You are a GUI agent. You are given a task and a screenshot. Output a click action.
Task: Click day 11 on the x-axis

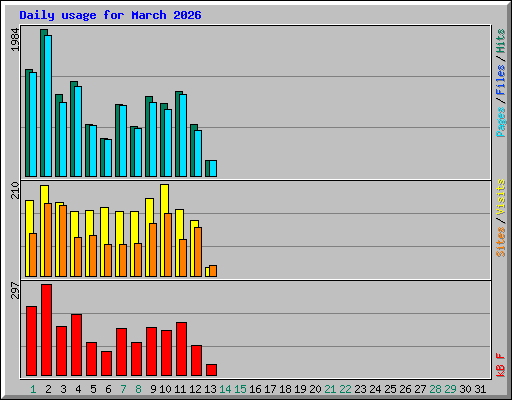pos(180,389)
